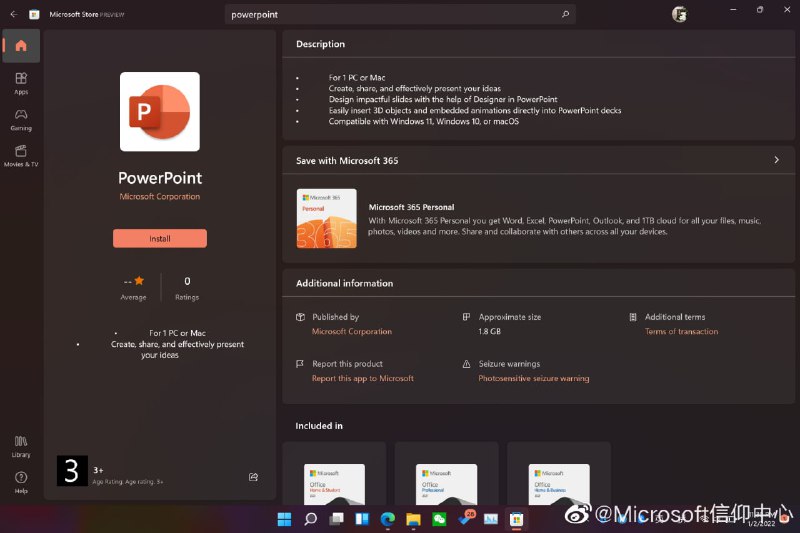Viewport: 800px width, 533px height.
Task: Click the Description heading
Action: point(320,44)
